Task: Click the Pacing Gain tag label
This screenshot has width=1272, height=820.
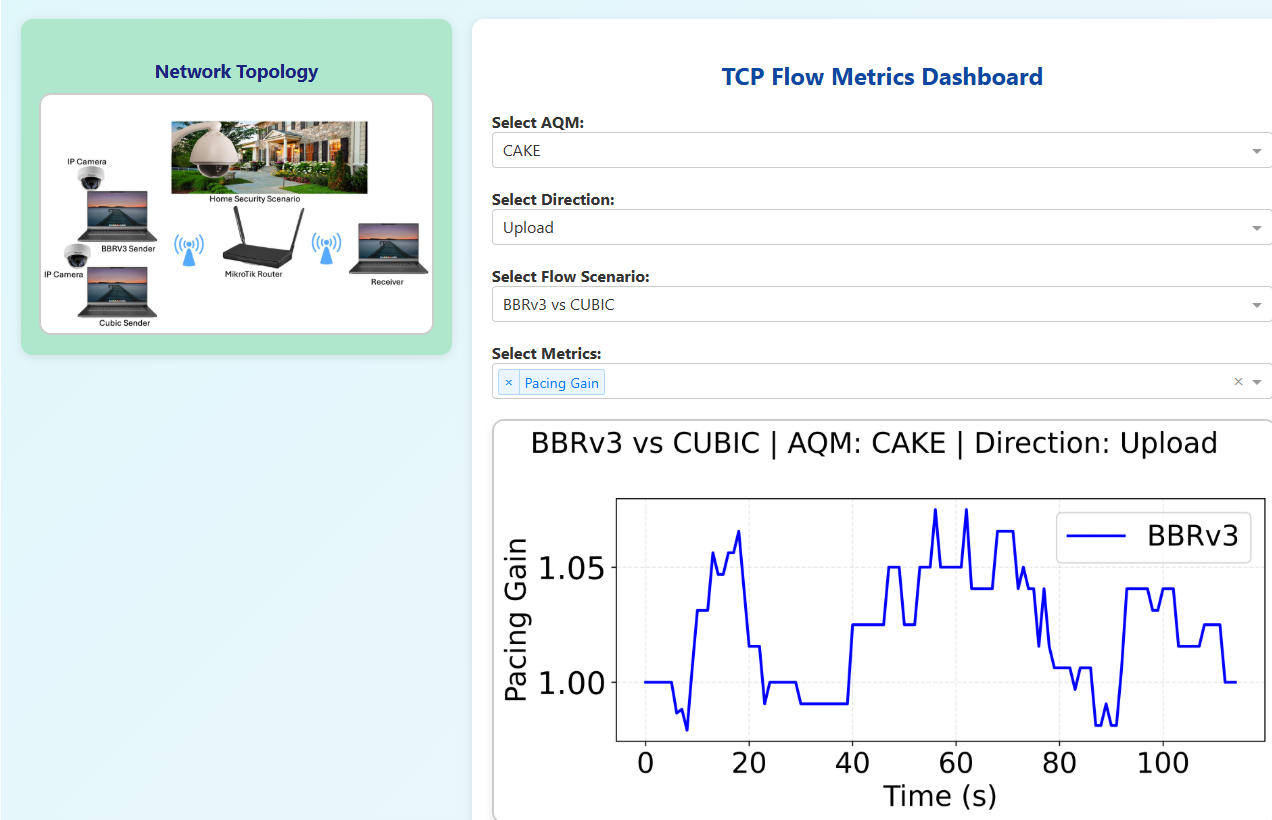Action: [x=561, y=383]
